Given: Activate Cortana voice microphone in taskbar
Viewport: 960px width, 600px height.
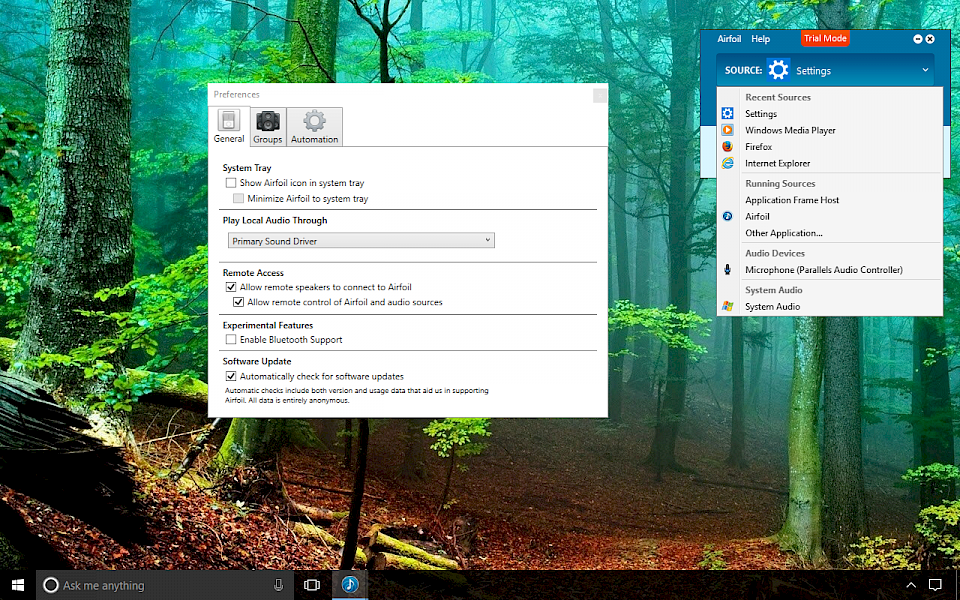Looking at the screenshot, I should [278, 585].
